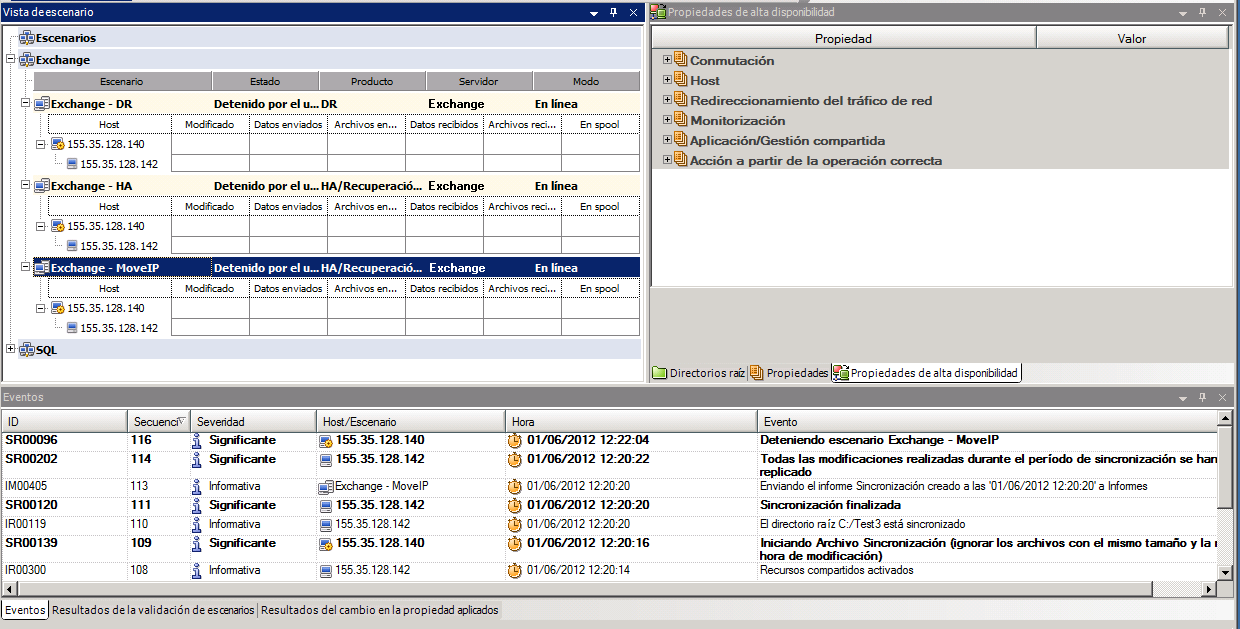Click the Valor column header
This screenshot has width=1240, height=629.
coord(1131,39)
